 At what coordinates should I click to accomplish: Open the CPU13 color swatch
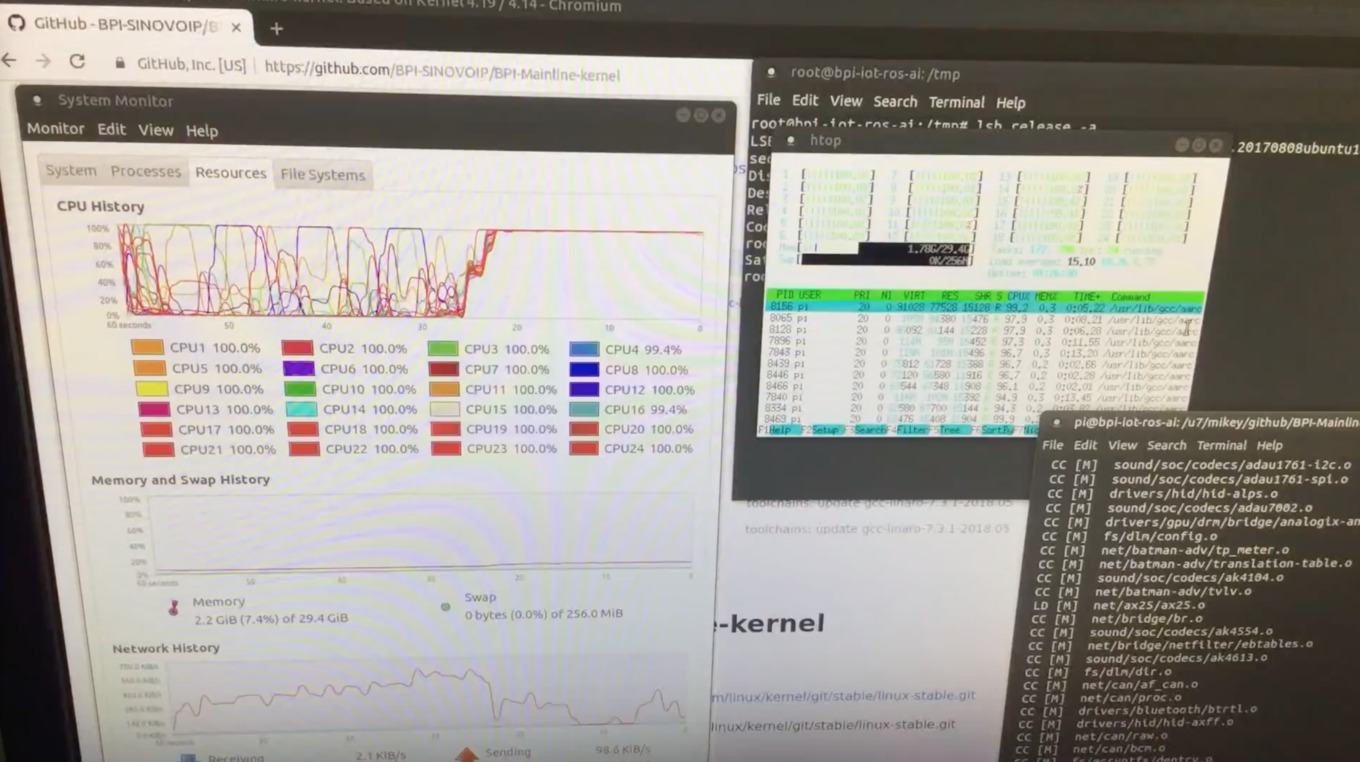pyautogui.click(x=154, y=409)
